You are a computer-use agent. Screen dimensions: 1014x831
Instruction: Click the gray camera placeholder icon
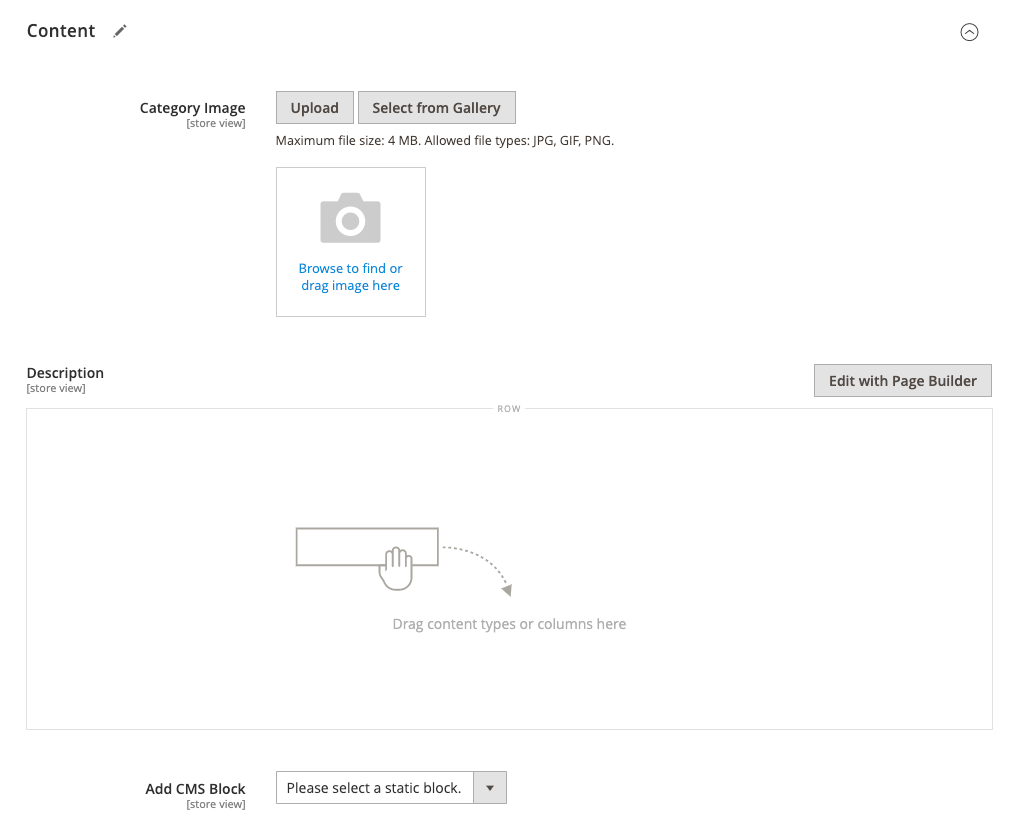(x=351, y=218)
